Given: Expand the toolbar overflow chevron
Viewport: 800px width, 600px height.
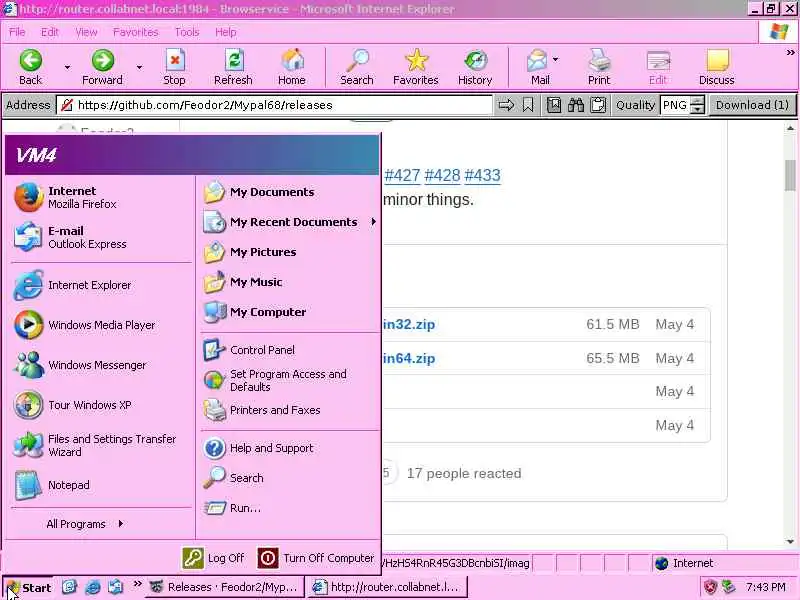Looking at the screenshot, I should 790,53.
